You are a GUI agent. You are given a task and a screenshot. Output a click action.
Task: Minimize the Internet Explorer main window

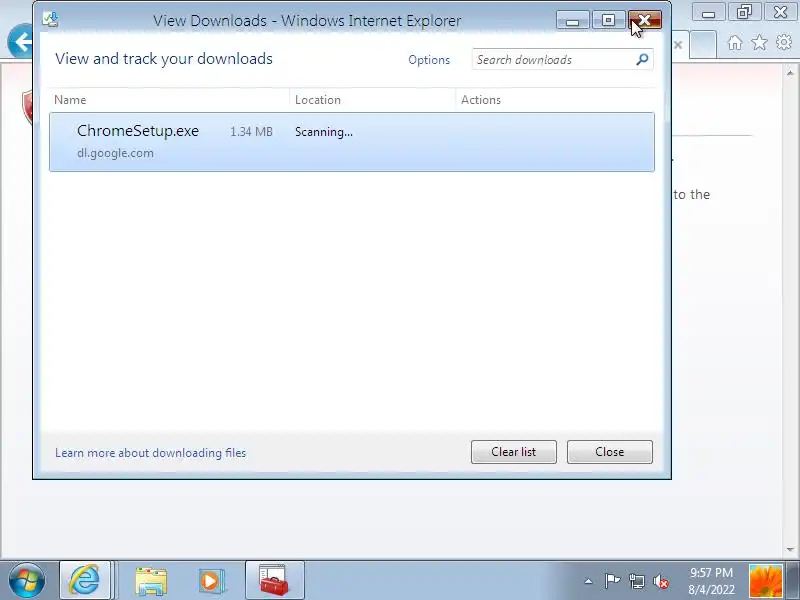click(708, 13)
